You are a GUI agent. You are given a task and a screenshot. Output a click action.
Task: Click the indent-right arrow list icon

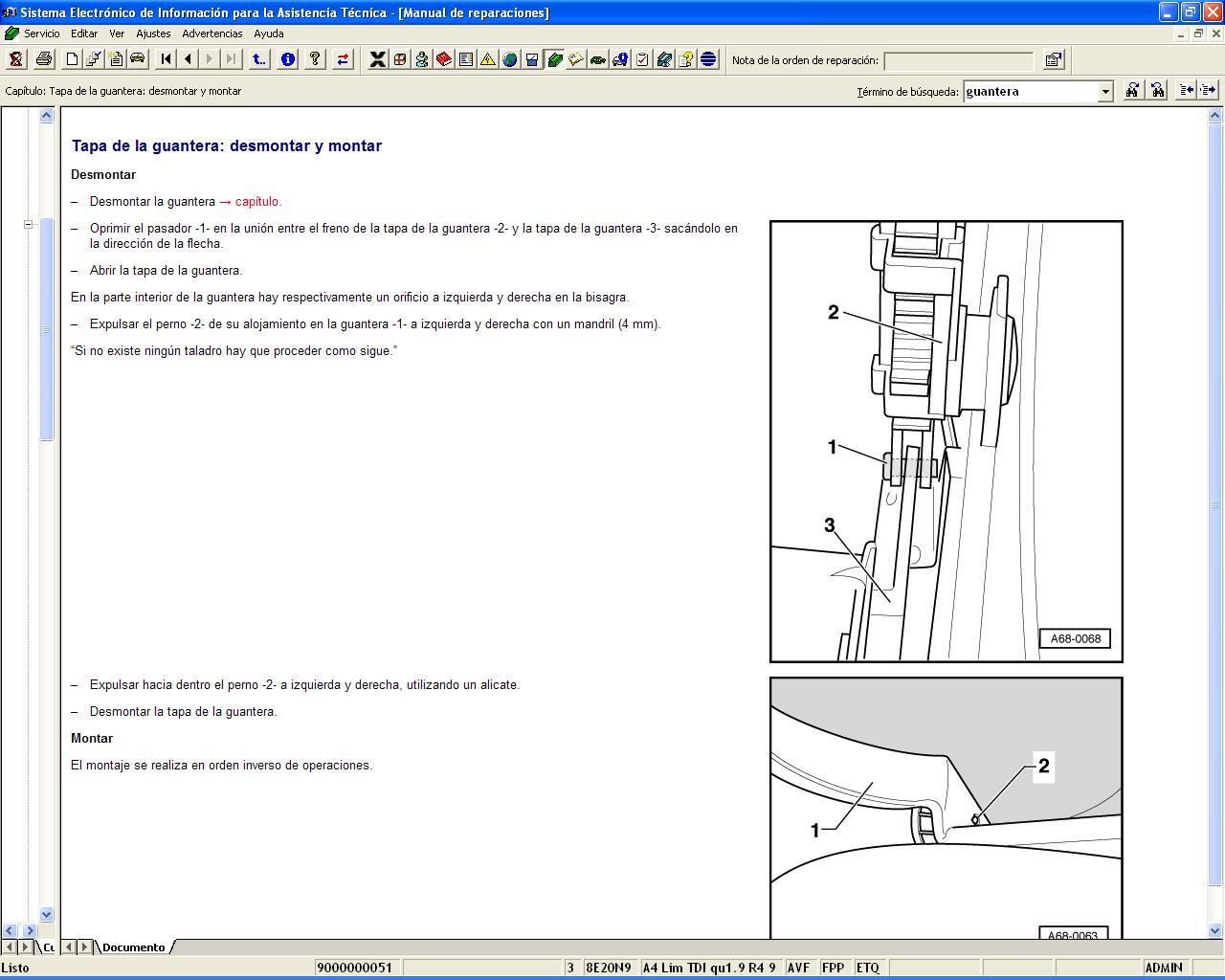point(1208,90)
